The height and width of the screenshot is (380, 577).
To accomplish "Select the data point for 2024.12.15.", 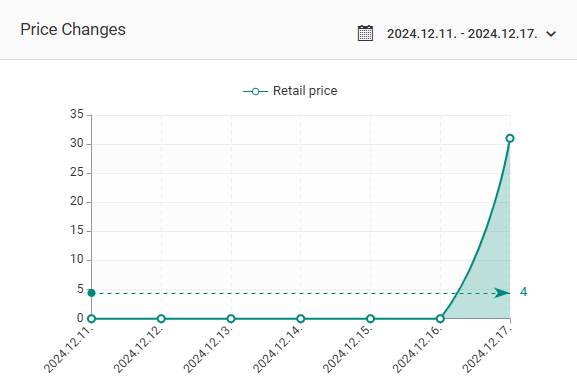I will pos(371,319).
